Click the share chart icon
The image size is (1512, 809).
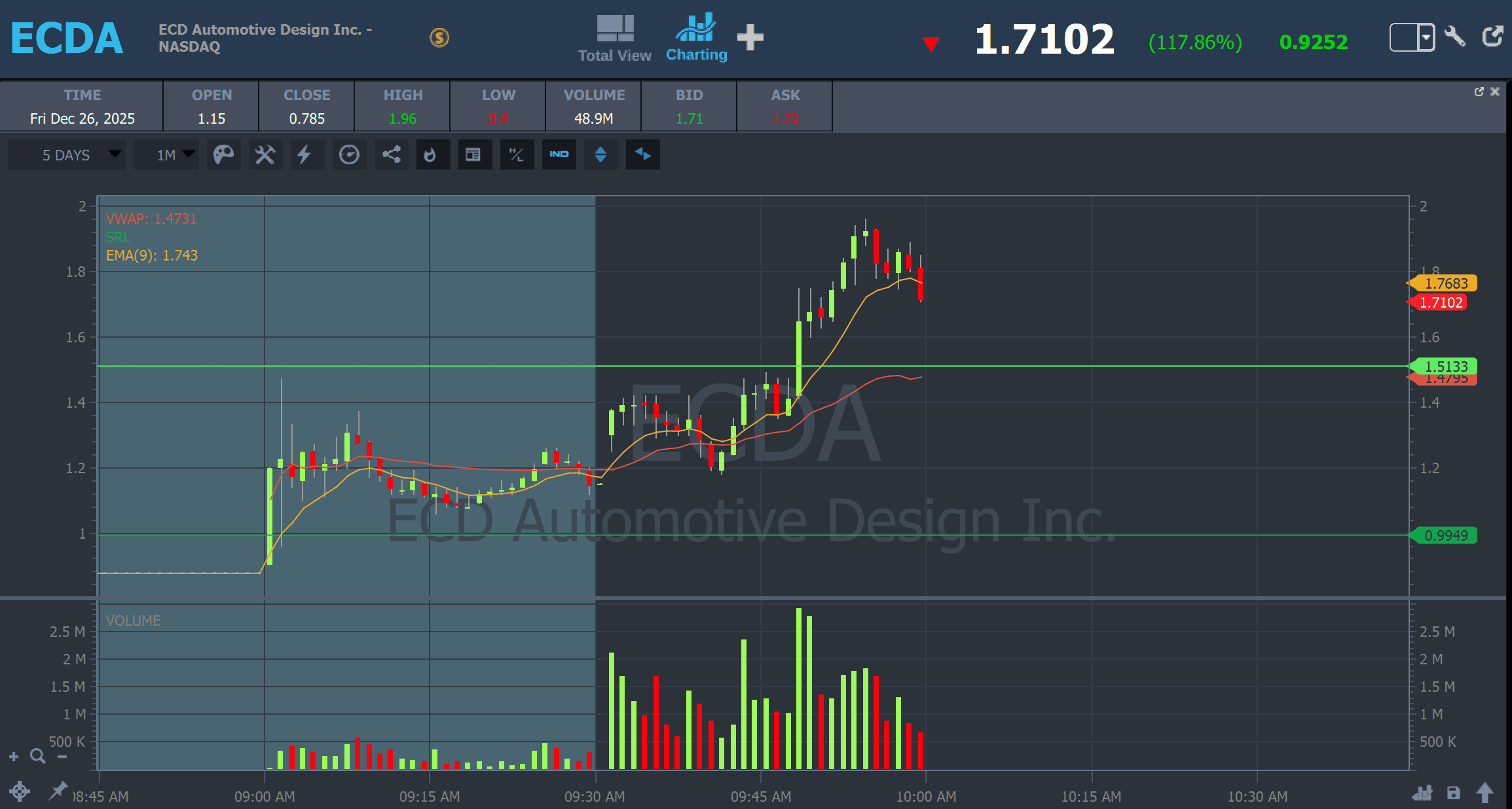click(x=392, y=155)
